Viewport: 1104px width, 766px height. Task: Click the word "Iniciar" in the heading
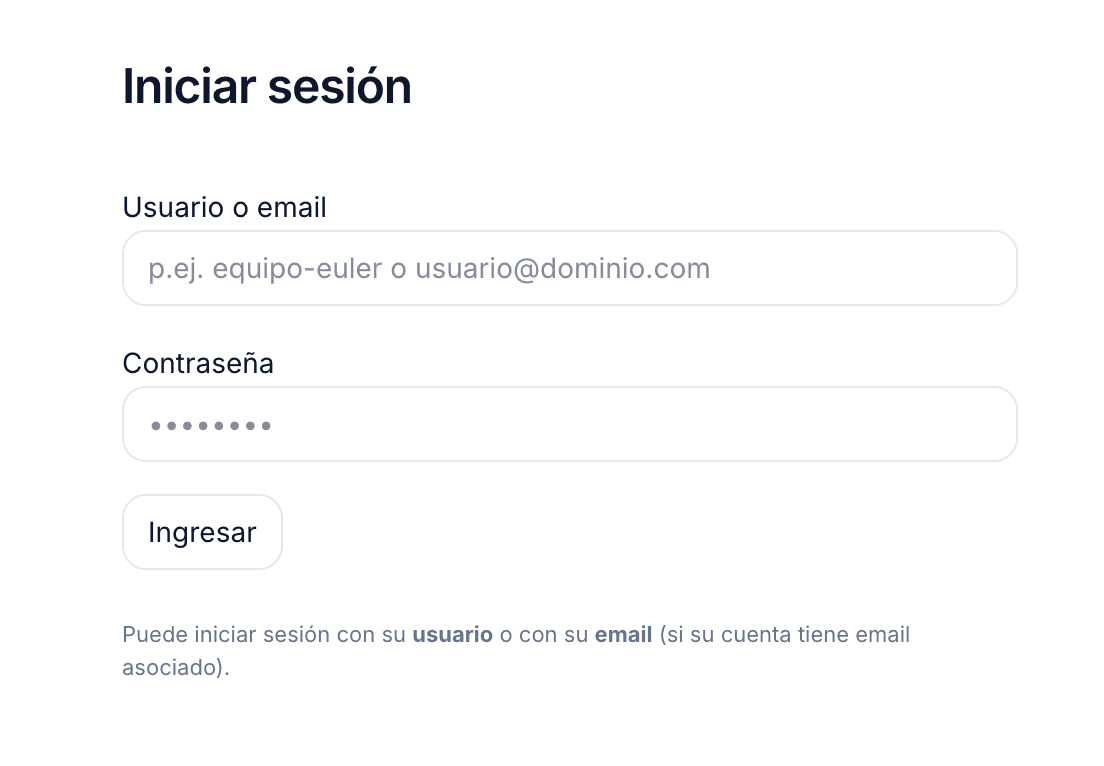(x=188, y=87)
